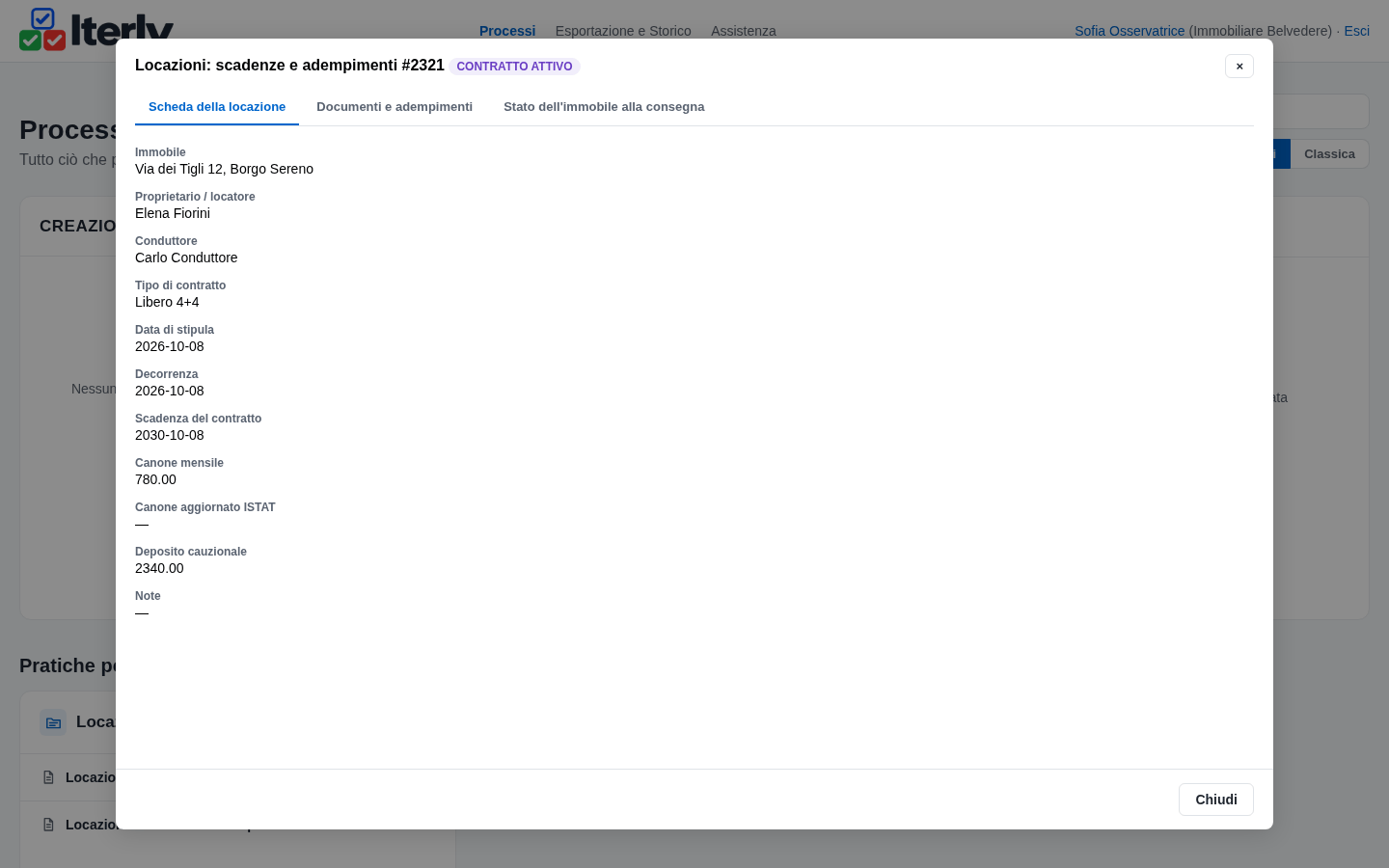Click the document icon of the second Locazio row
Image resolution: width=1389 pixels, height=868 pixels.
click(48, 825)
